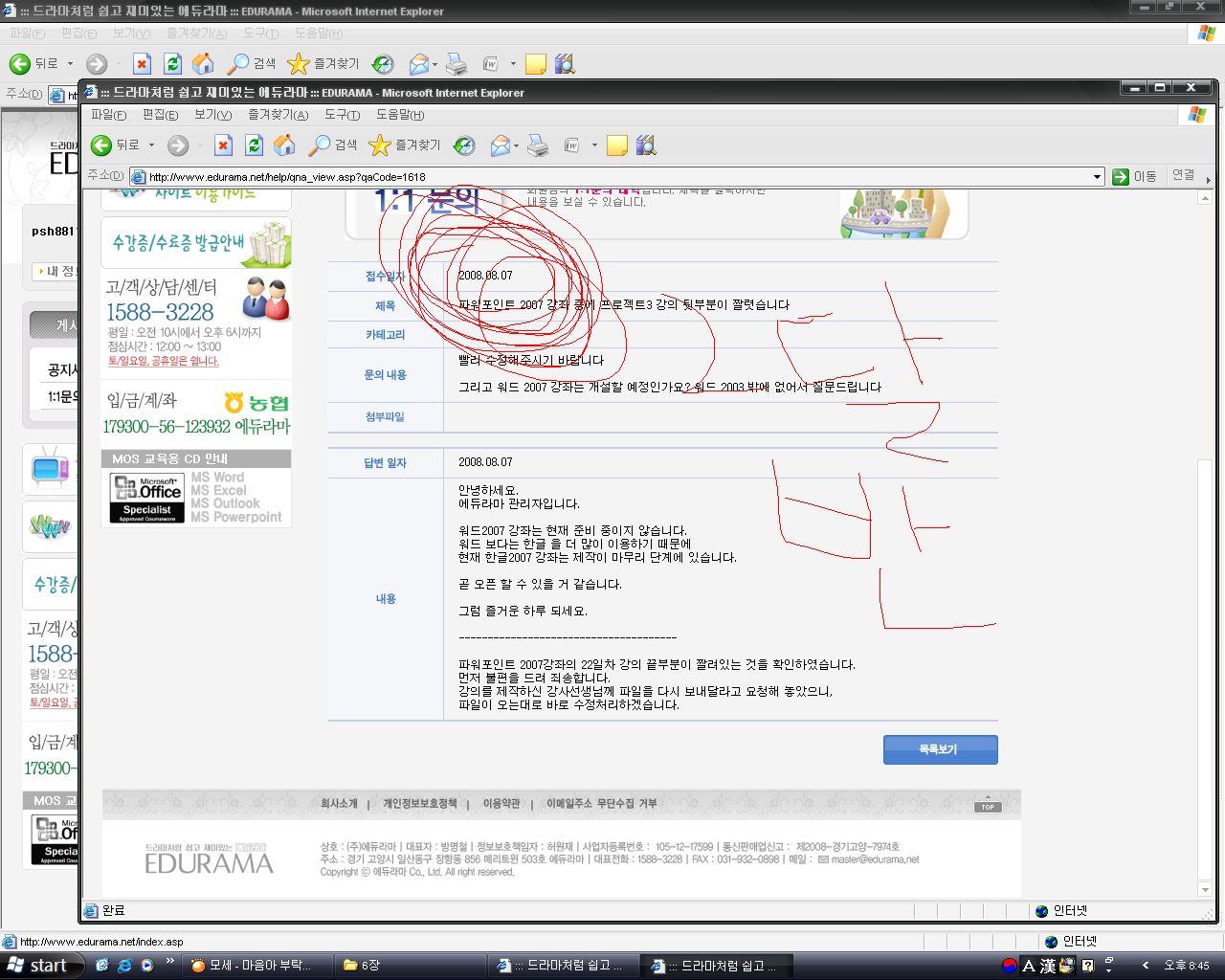The width and height of the screenshot is (1225, 980).
Task: Expand Links (연결) toolbar chevron
Action: click(x=1208, y=178)
